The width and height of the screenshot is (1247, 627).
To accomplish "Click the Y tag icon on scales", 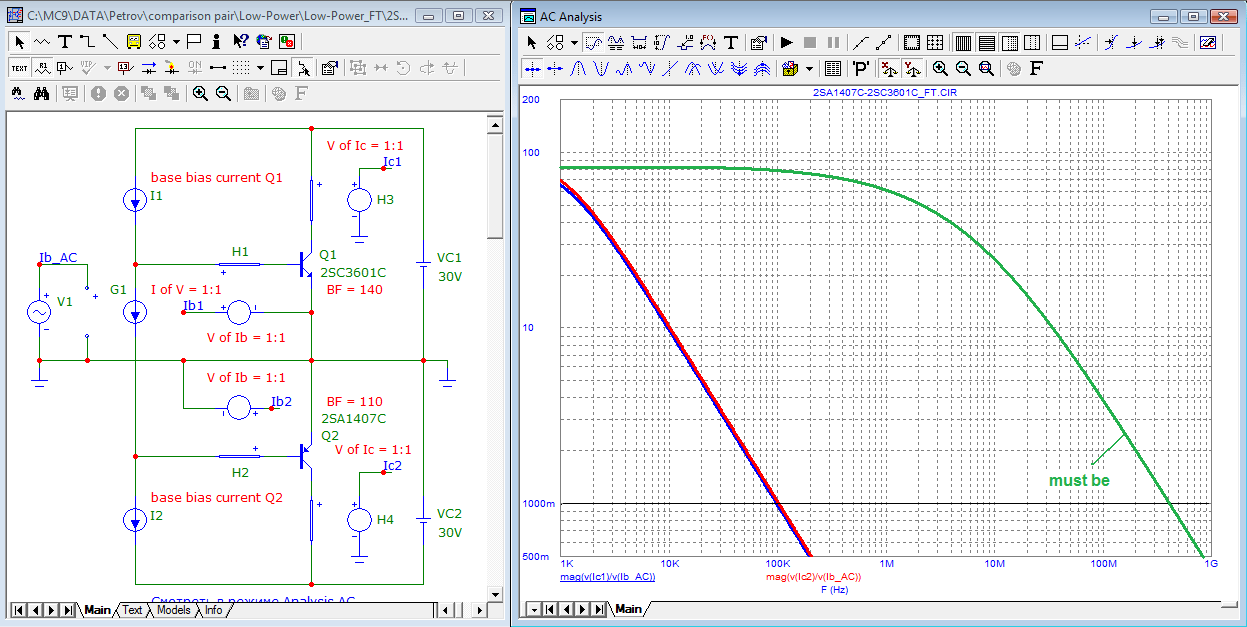I will coord(912,69).
